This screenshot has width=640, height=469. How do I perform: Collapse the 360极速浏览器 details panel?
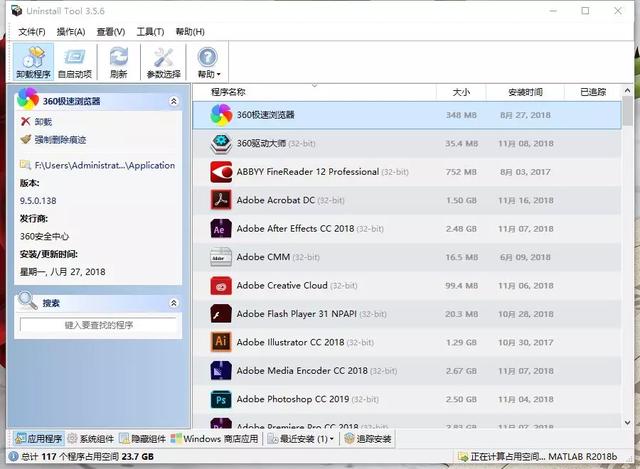[x=173, y=101]
